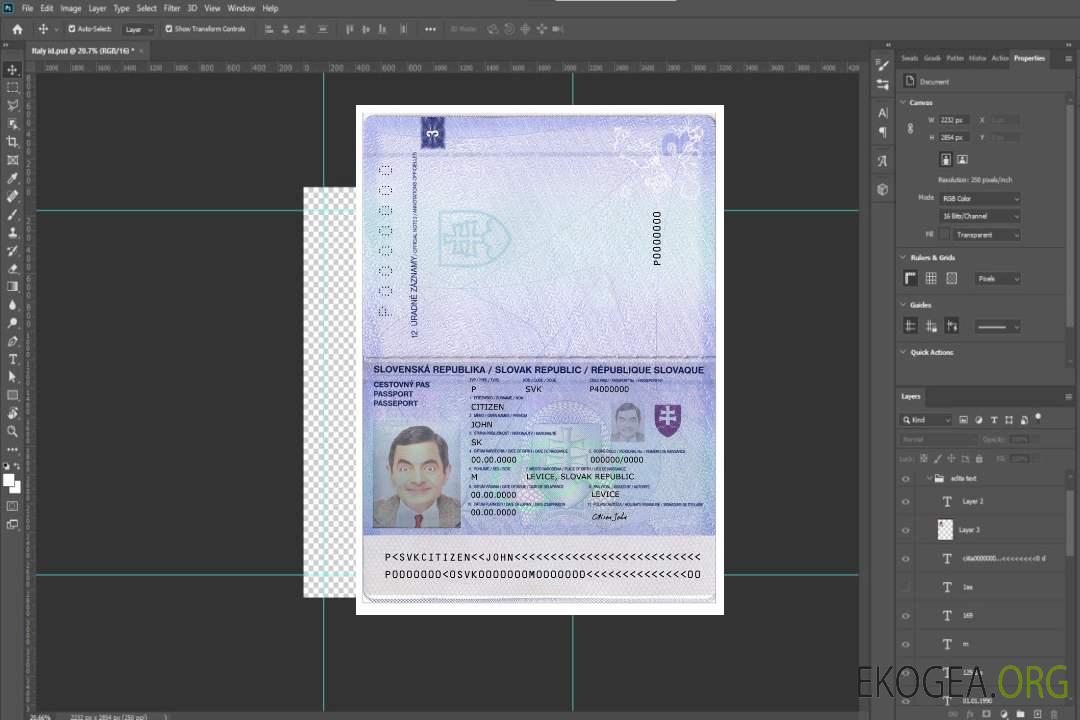
Task: Create a new layer icon
Action: (x=1037, y=714)
